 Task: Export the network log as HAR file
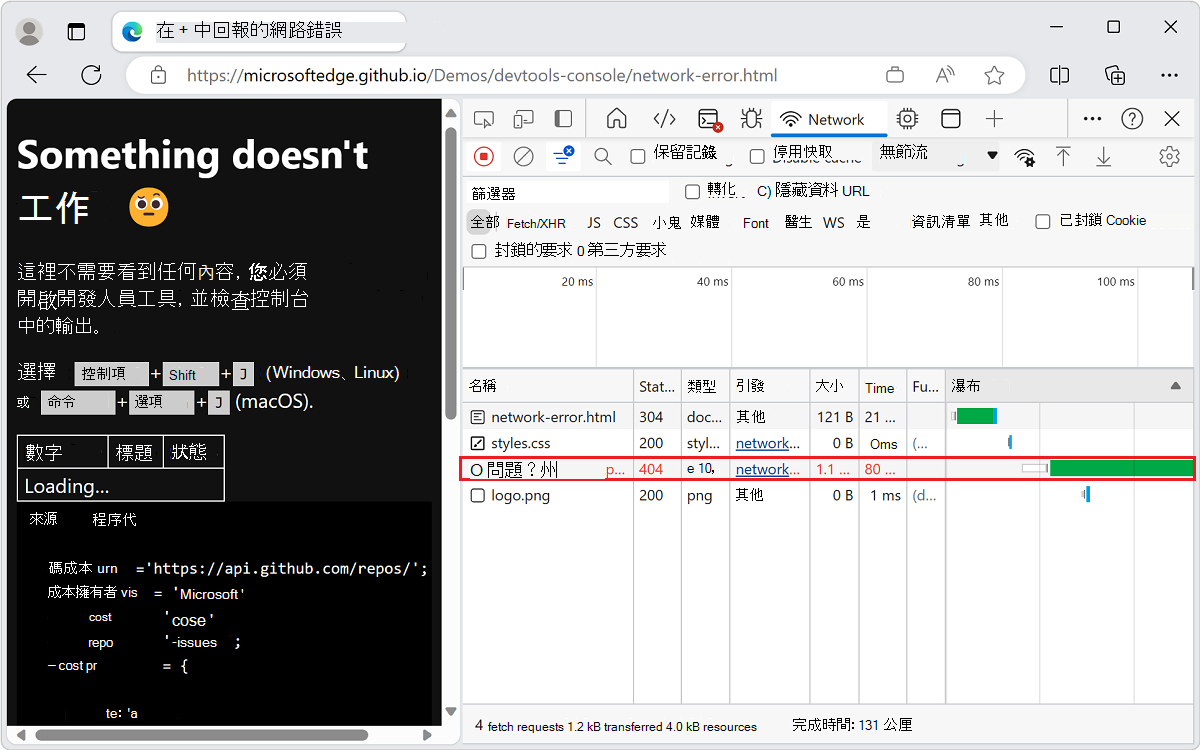click(1102, 157)
